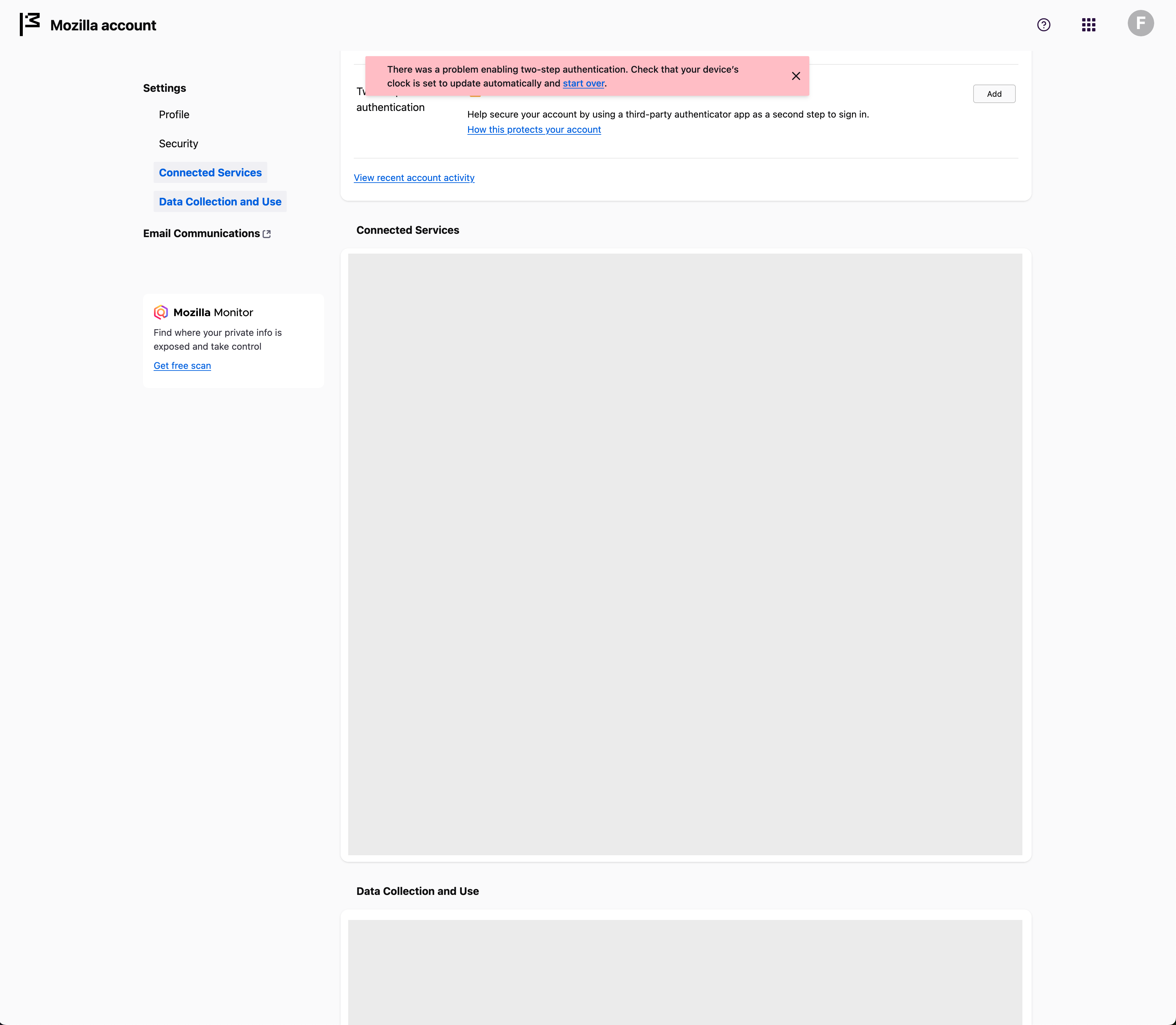1176x1025 pixels.
Task: Dismiss the two-step authentication error banner
Action: (x=795, y=76)
